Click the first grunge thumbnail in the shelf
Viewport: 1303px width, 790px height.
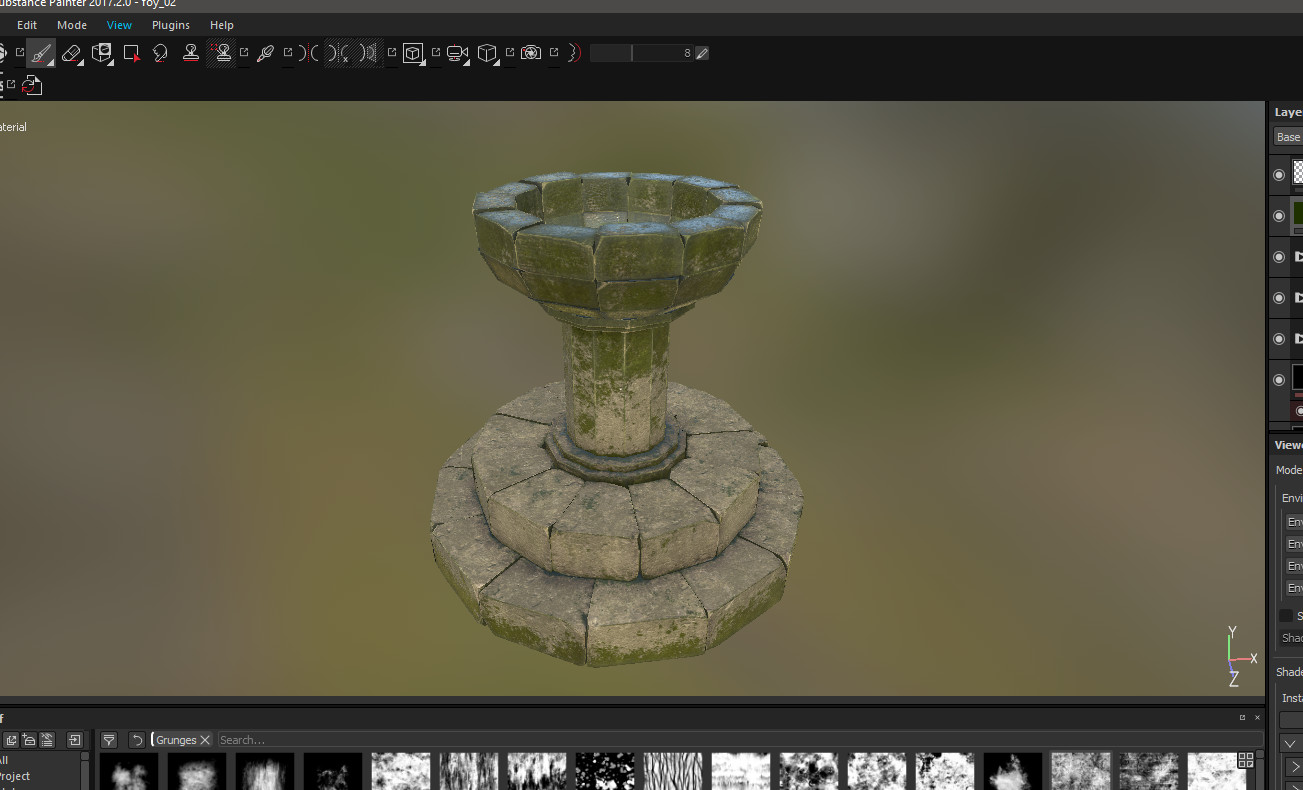coord(128,770)
